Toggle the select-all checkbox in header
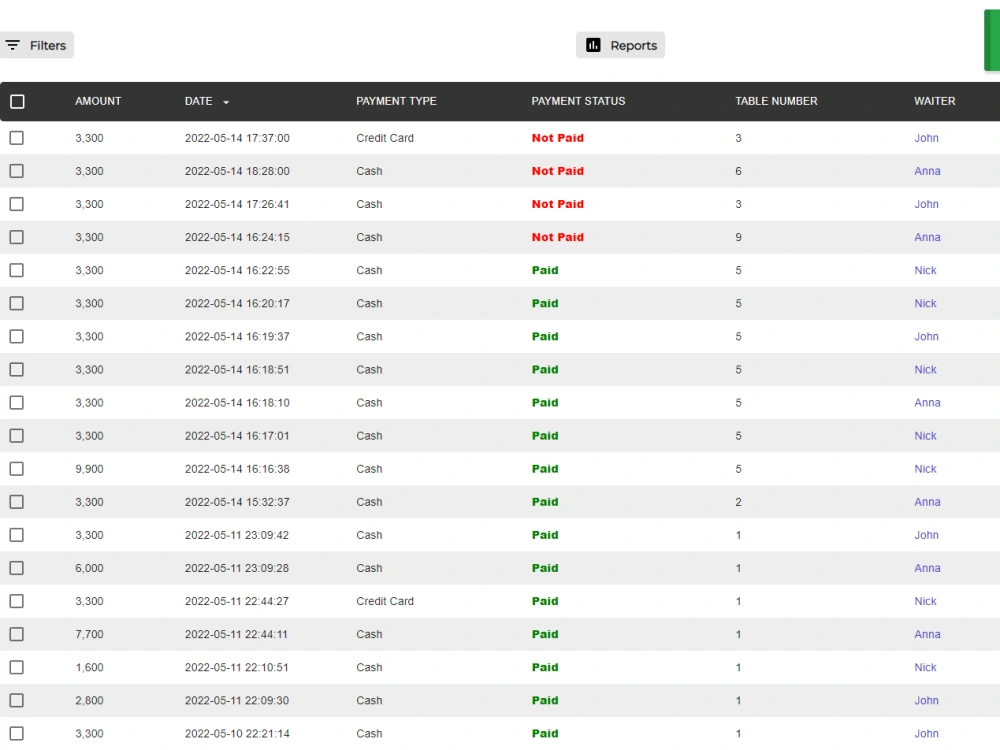 click(17, 101)
